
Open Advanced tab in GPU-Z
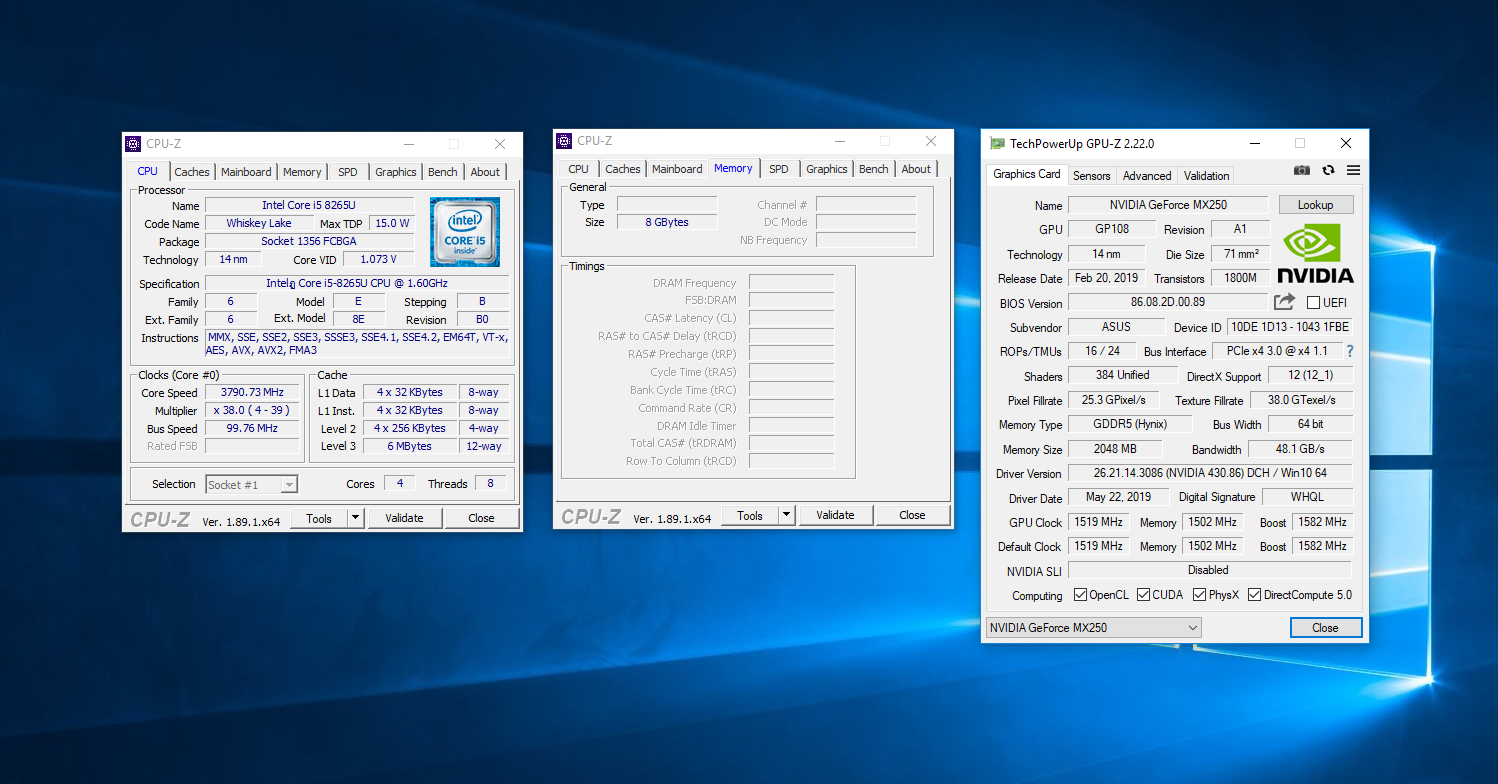tap(1147, 175)
